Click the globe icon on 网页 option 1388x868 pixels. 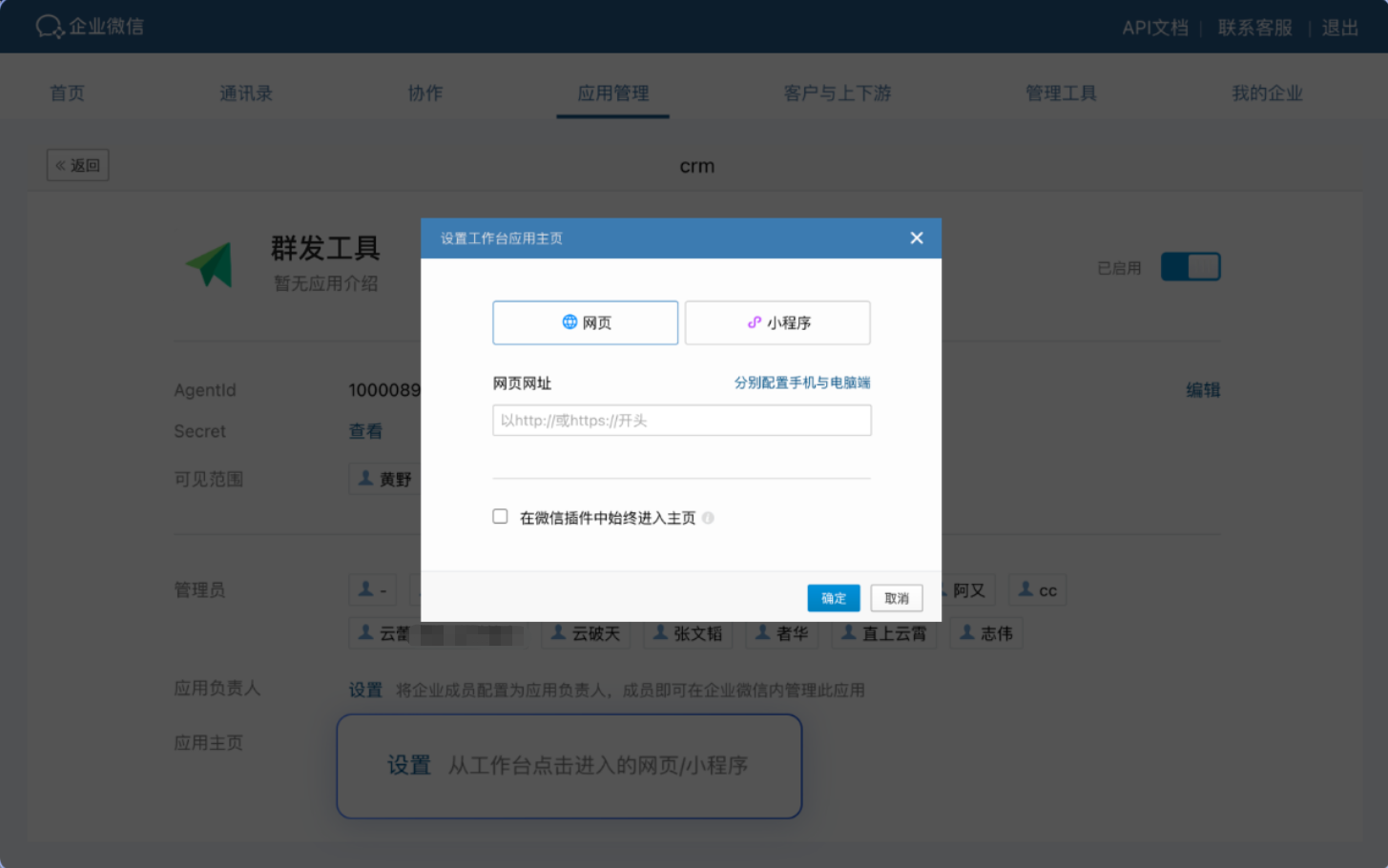570,321
